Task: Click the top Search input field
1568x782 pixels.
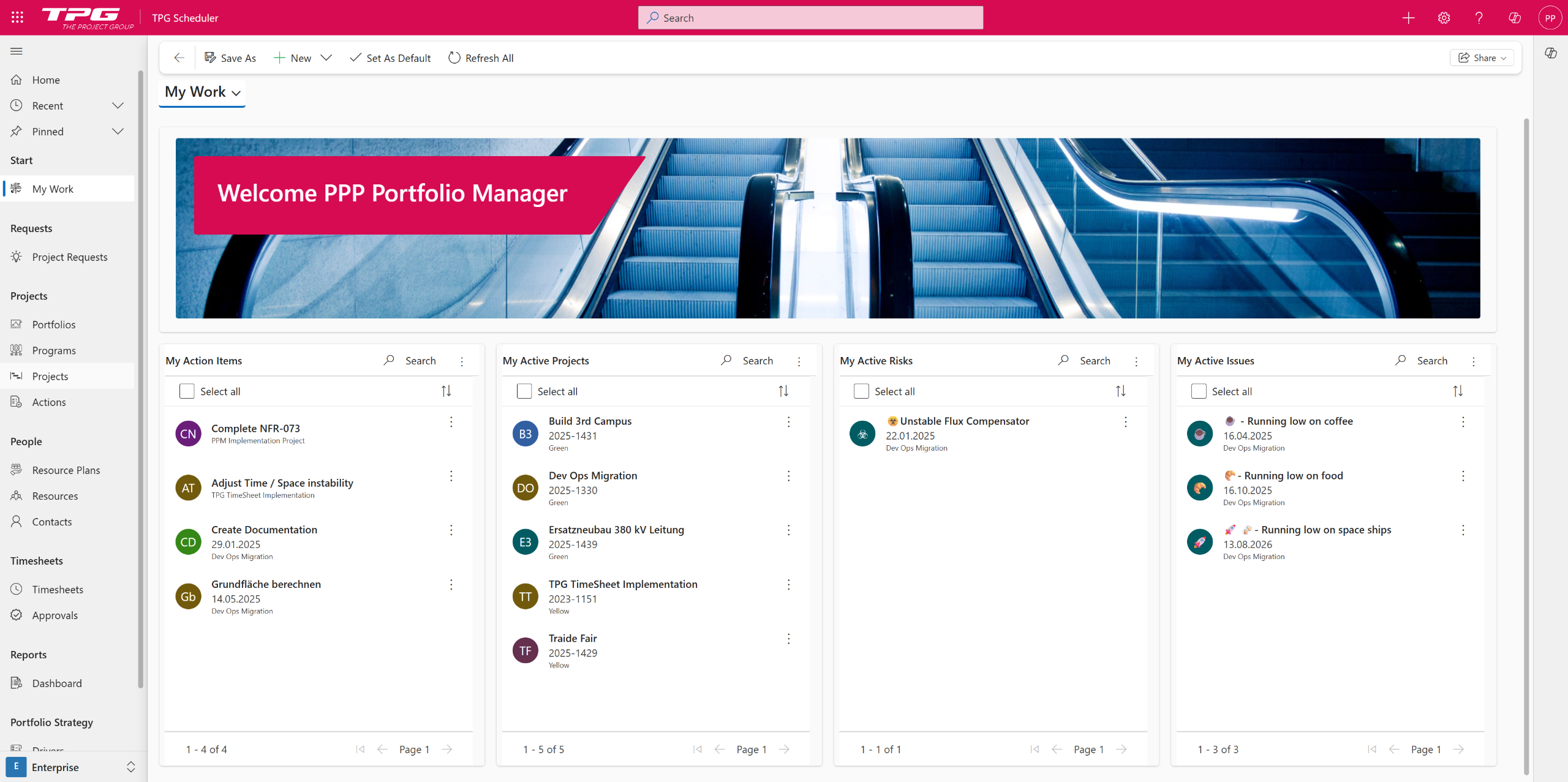Action: click(810, 18)
